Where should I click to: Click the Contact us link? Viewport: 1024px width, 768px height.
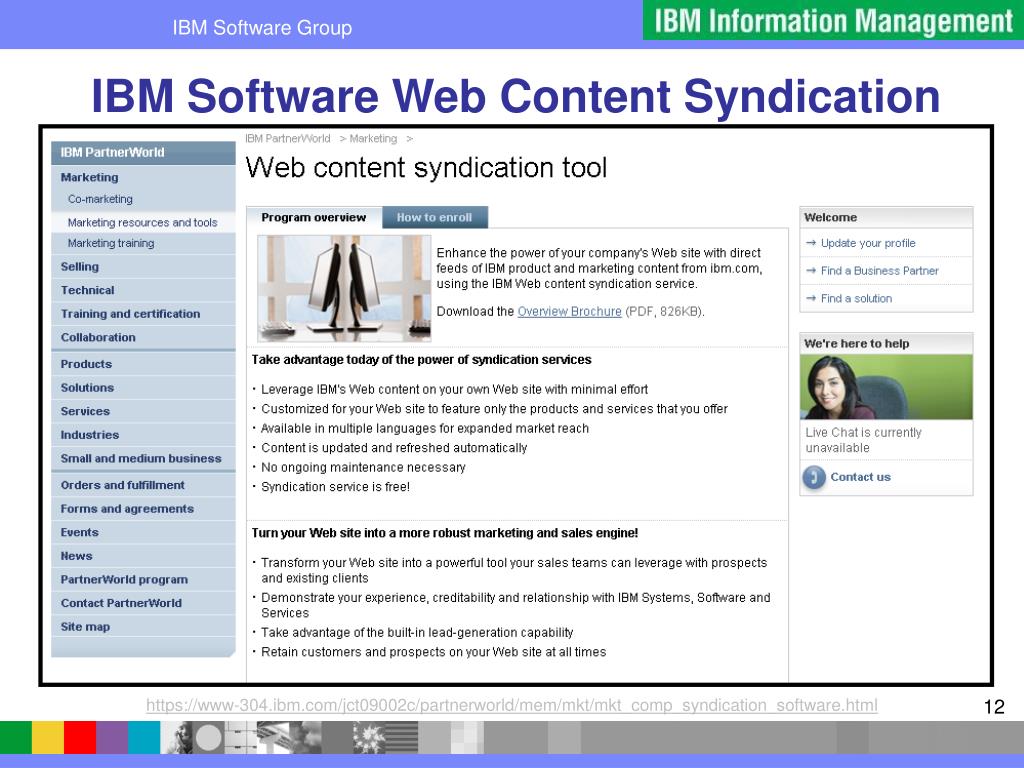[x=860, y=477]
